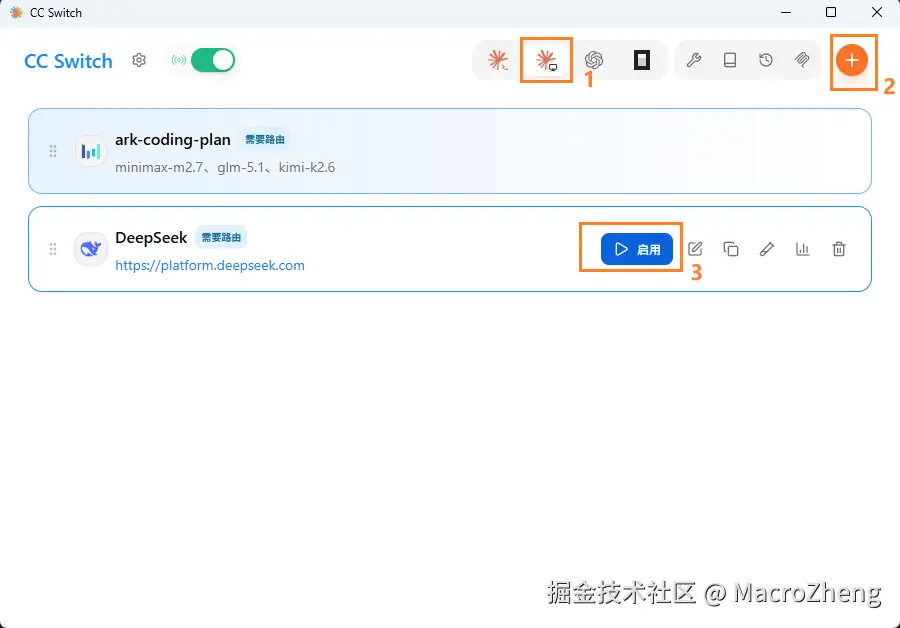
Task: Click the DeepSeek provider name
Action: pos(151,238)
